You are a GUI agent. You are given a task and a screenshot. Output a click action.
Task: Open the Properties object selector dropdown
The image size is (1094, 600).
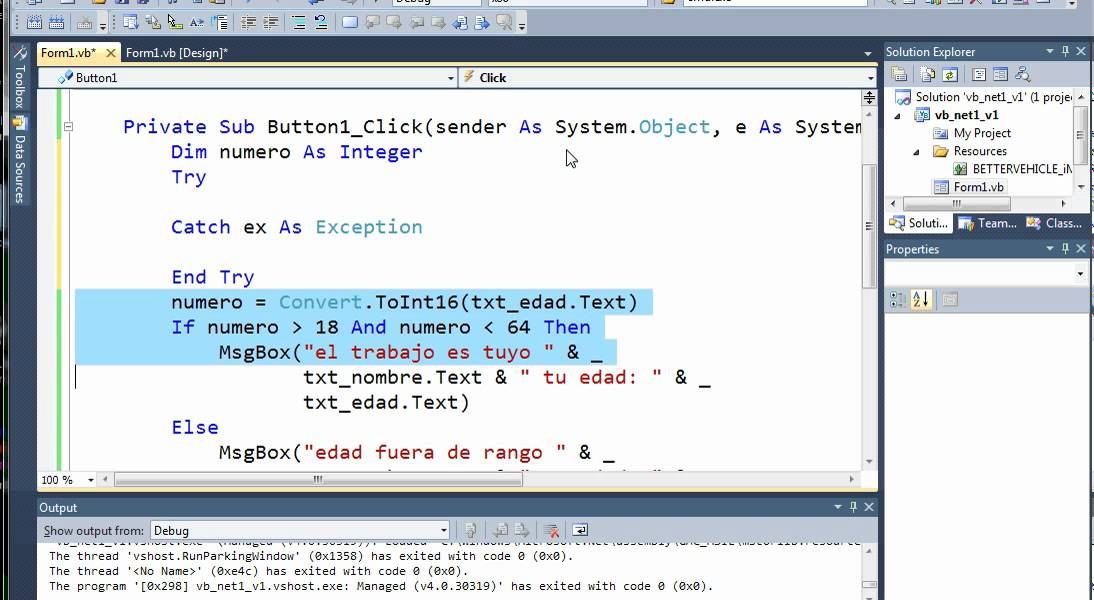click(1080, 273)
